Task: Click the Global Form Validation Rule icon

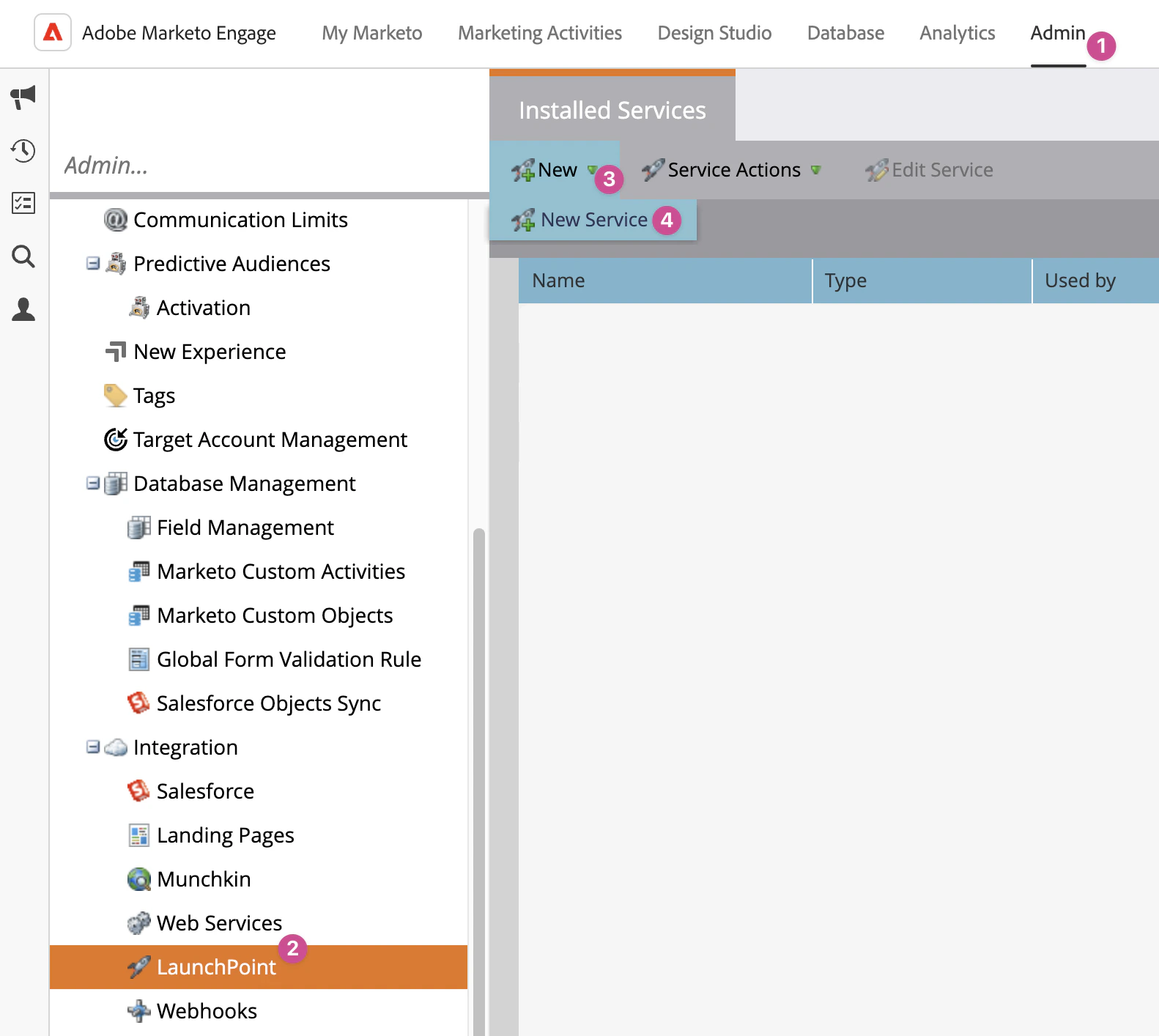Action: click(139, 659)
